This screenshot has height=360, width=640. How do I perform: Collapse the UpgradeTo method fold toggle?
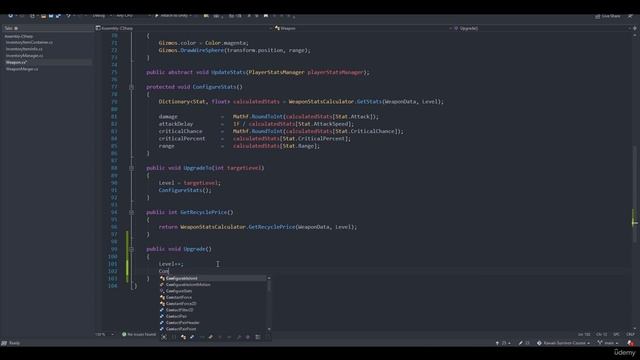(131, 168)
